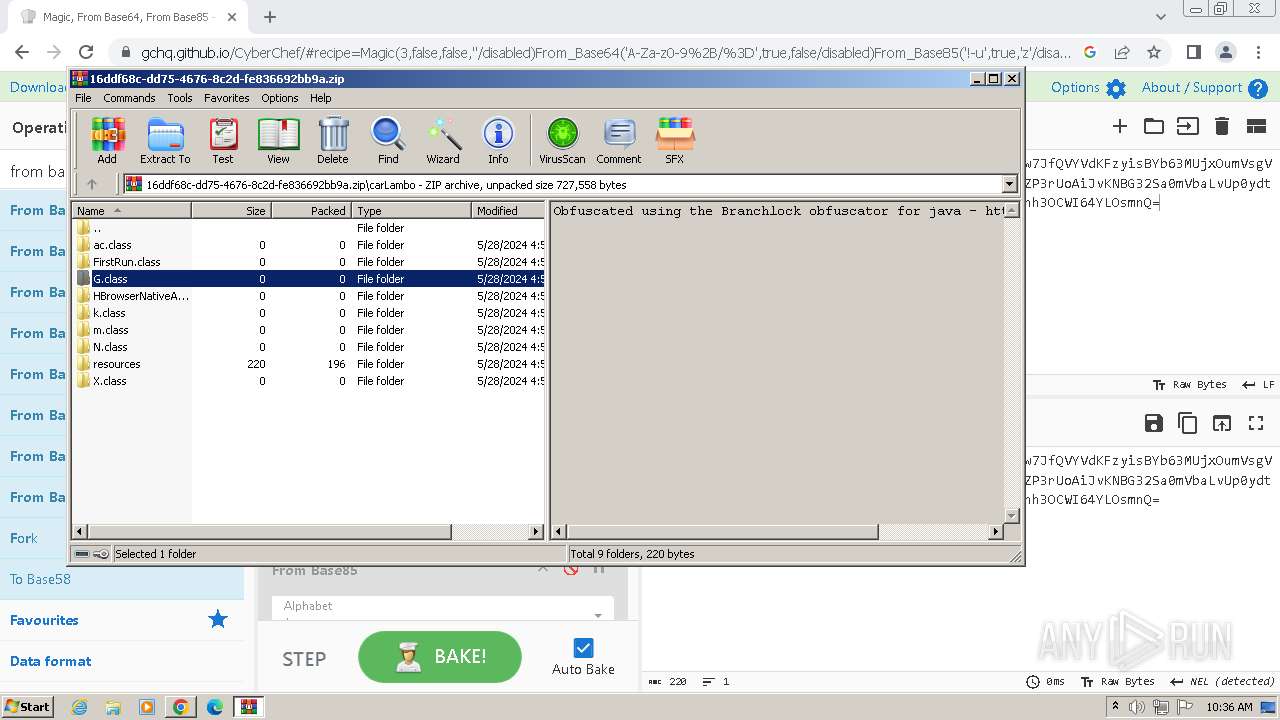The width and height of the screenshot is (1280, 720).
Task: Select the N.class folder
Action: (308, 347)
